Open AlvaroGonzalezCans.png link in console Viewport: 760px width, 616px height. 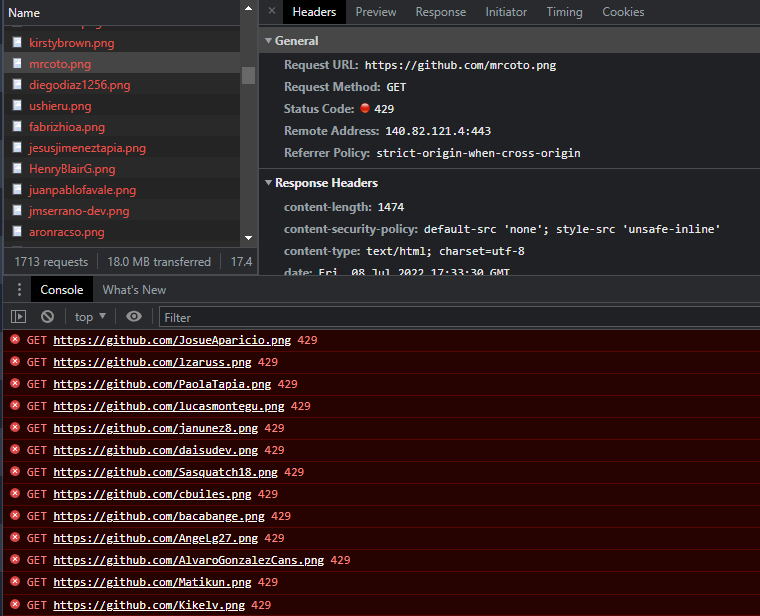(x=189, y=560)
